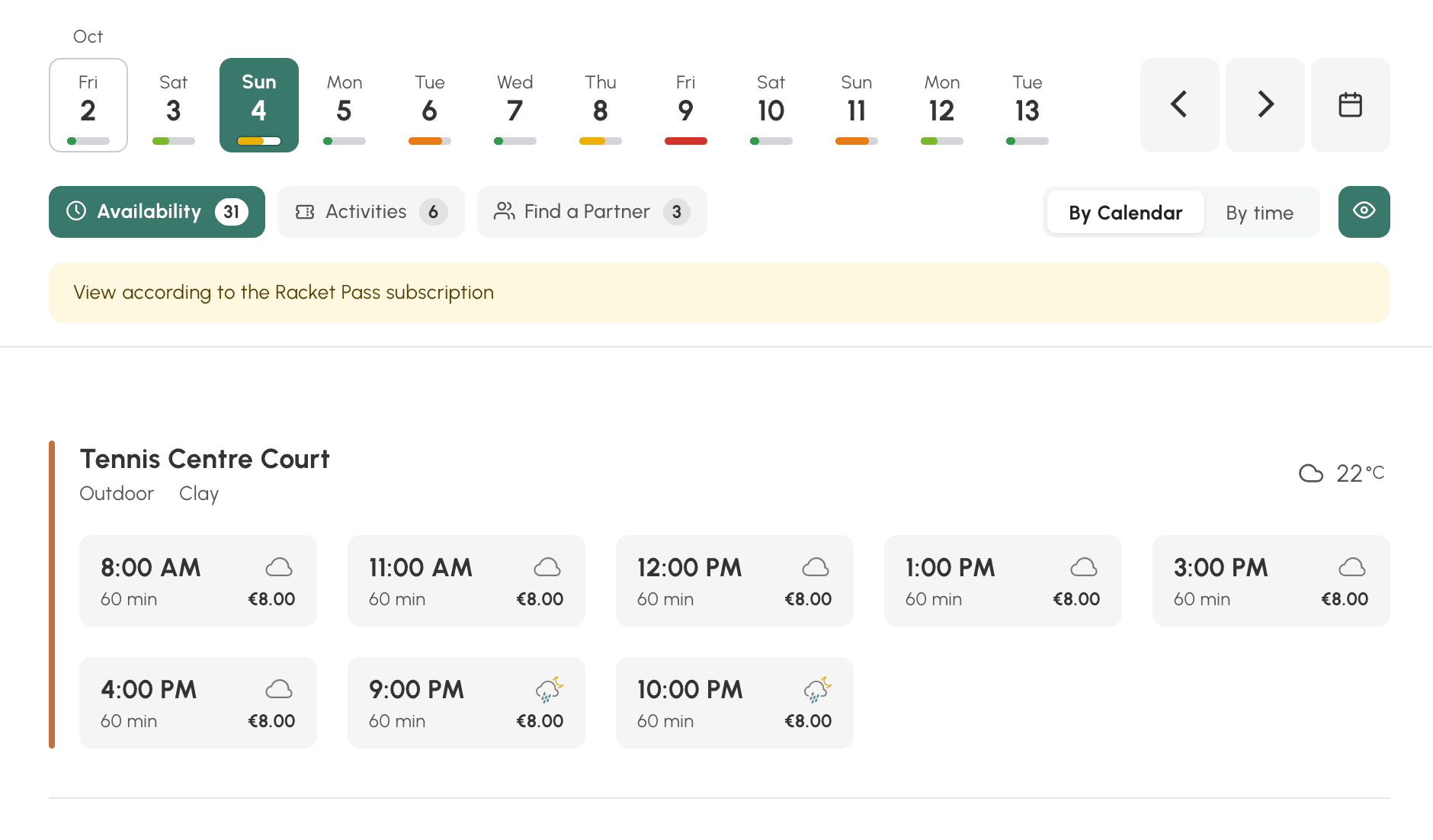Click the cloud icon on 3:00 PM slot
This screenshot has width=1433, height=840.
click(x=1352, y=567)
